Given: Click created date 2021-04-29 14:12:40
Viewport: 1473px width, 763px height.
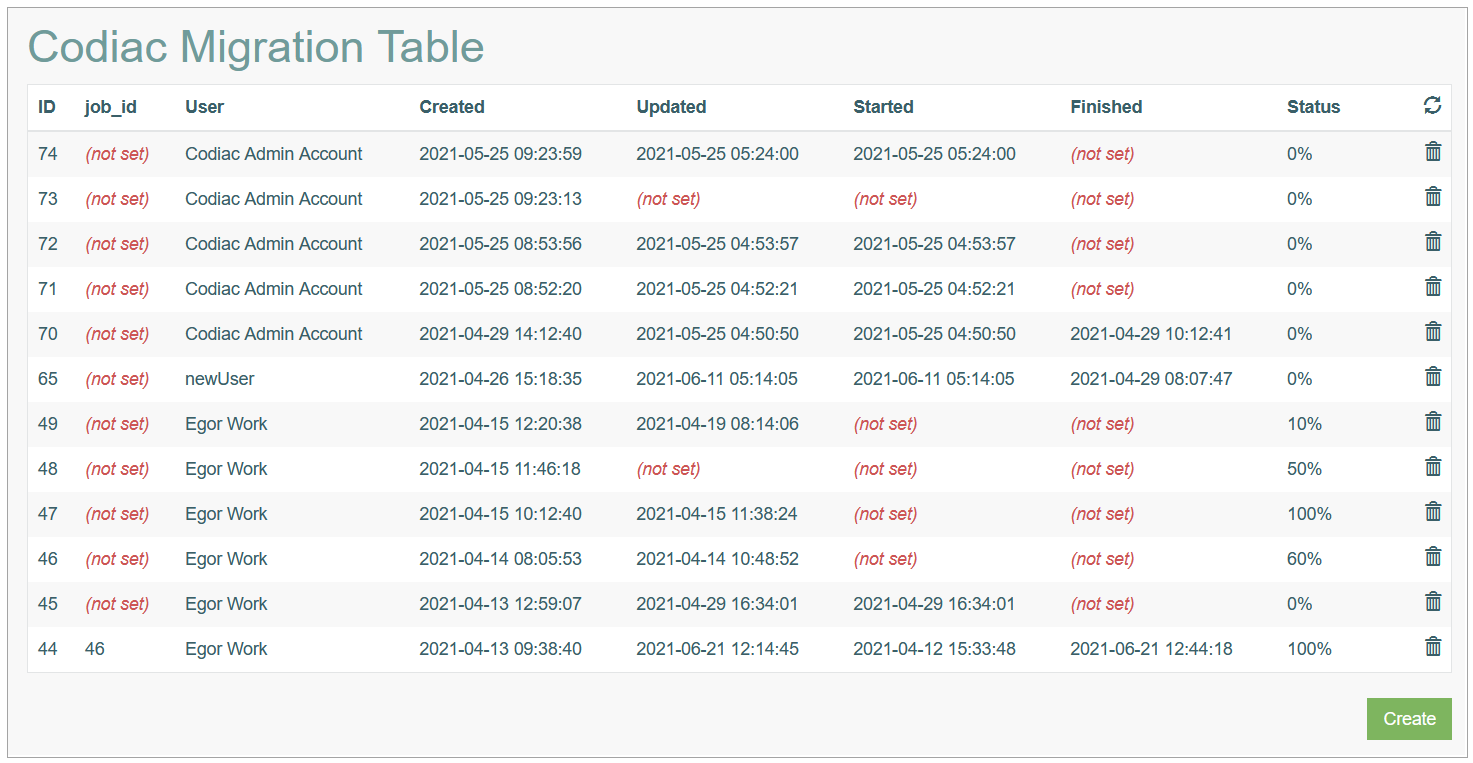Looking at the screenshot, I should (x=500, y=334).
